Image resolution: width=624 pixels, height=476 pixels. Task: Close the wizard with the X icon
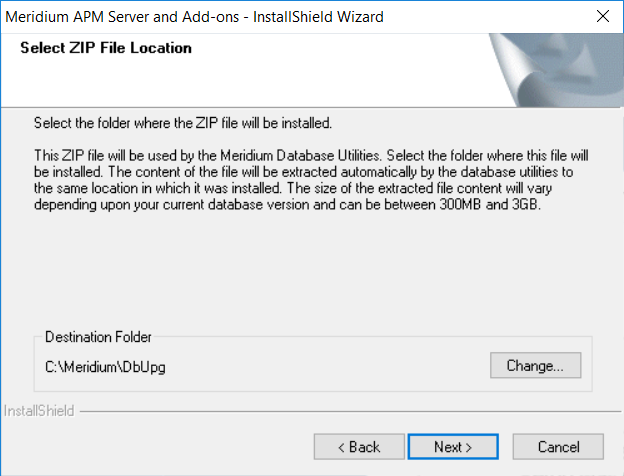coord(603,16)
